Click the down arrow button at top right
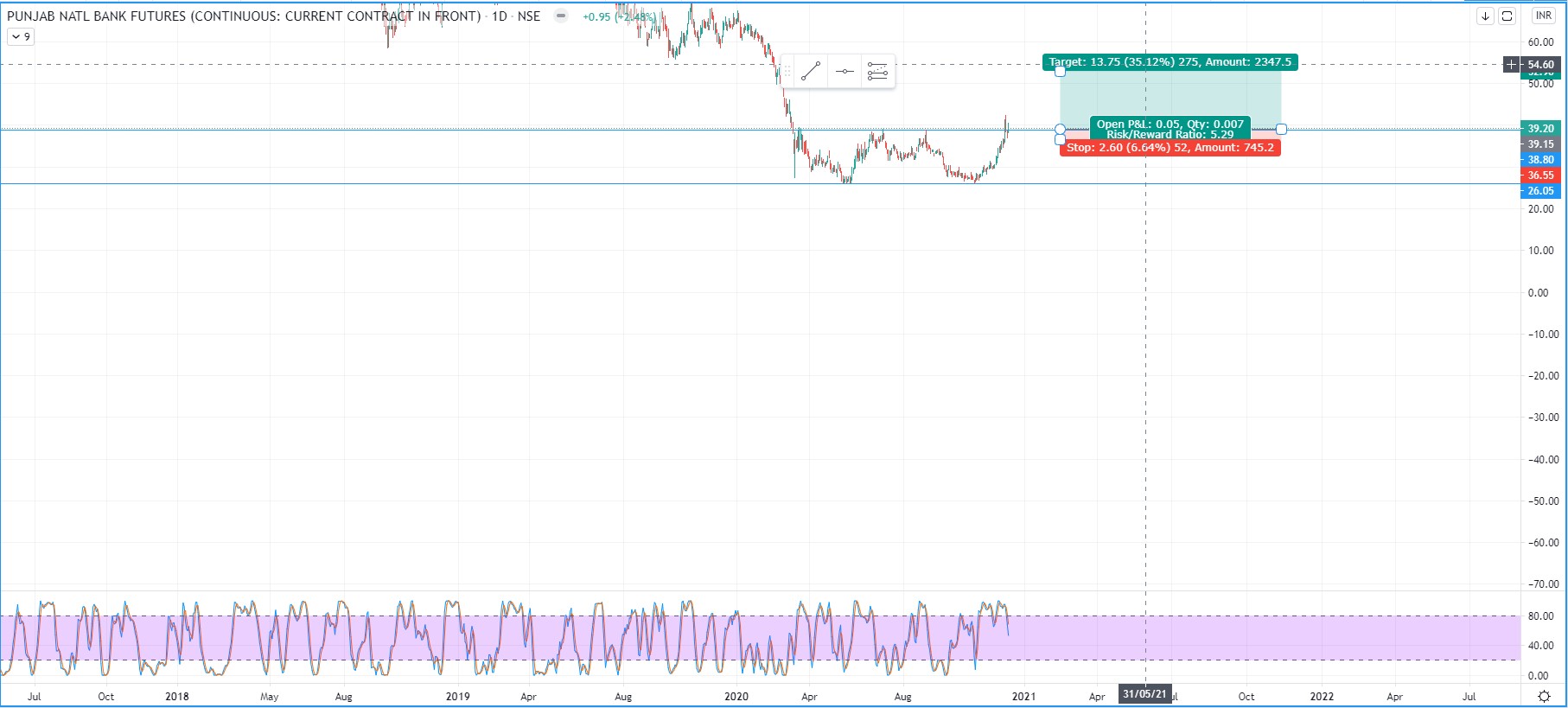The image size is (1568, 708). coord(1485,16)
